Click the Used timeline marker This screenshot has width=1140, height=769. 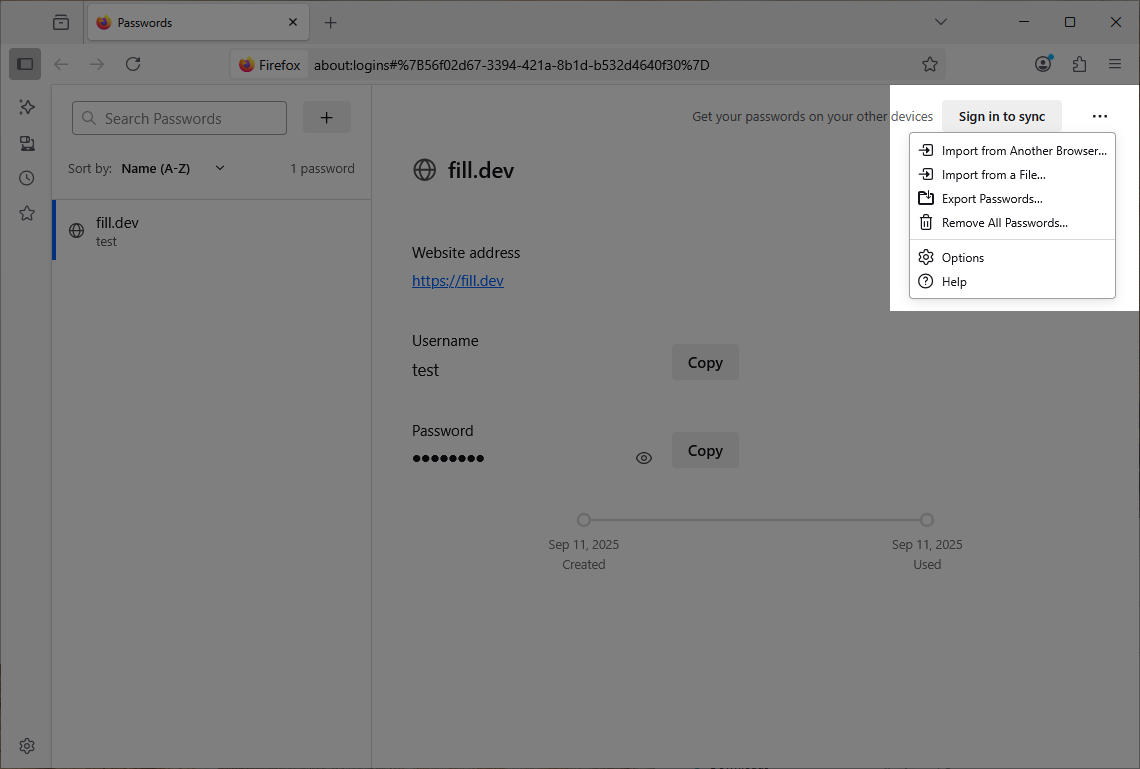(926, 520)
